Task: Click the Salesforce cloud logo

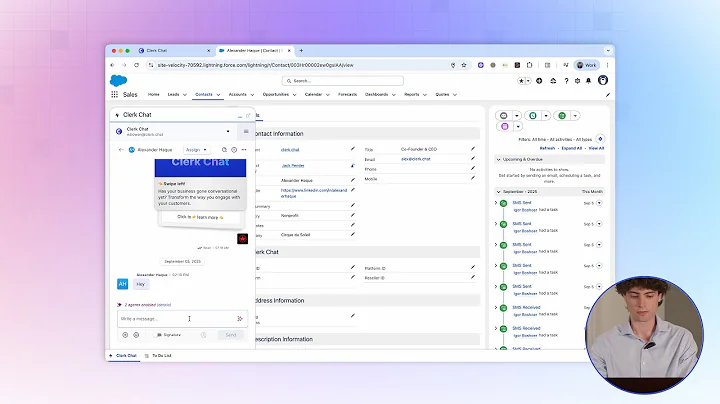Action: pyautogui.click(x=118, y=81)
